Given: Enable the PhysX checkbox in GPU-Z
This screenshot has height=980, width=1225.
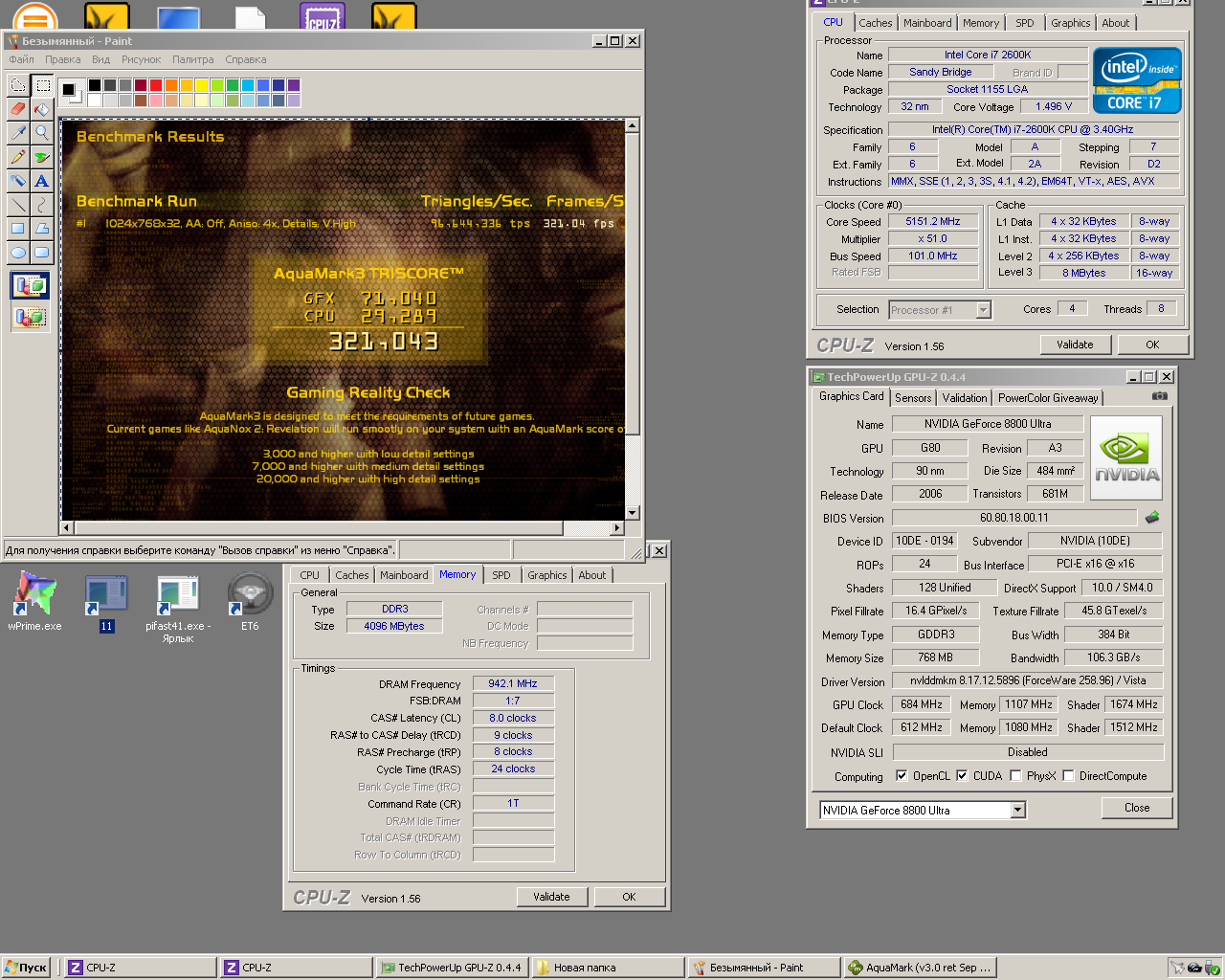Looking at the screenshot, I should pyautogui.click(x=1015, y=776).
